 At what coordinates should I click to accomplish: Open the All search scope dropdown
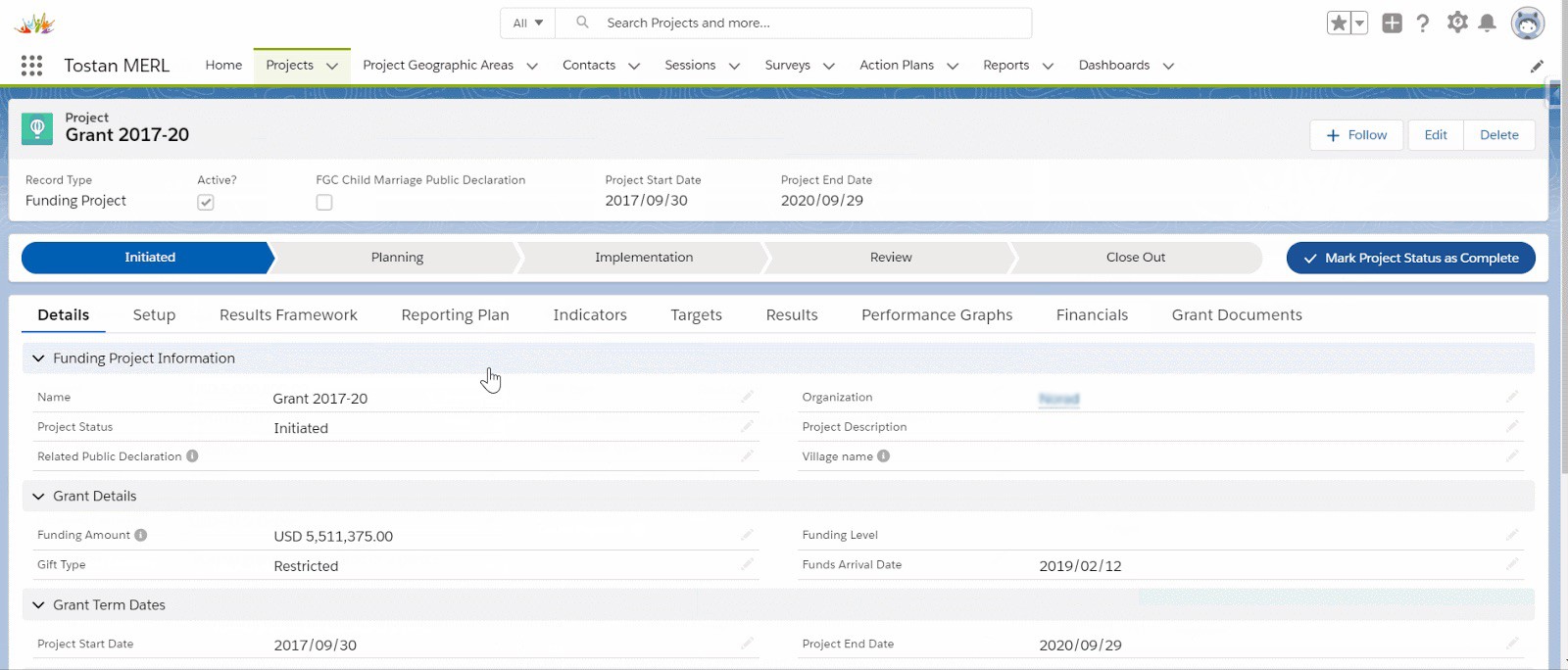point(528,23)
